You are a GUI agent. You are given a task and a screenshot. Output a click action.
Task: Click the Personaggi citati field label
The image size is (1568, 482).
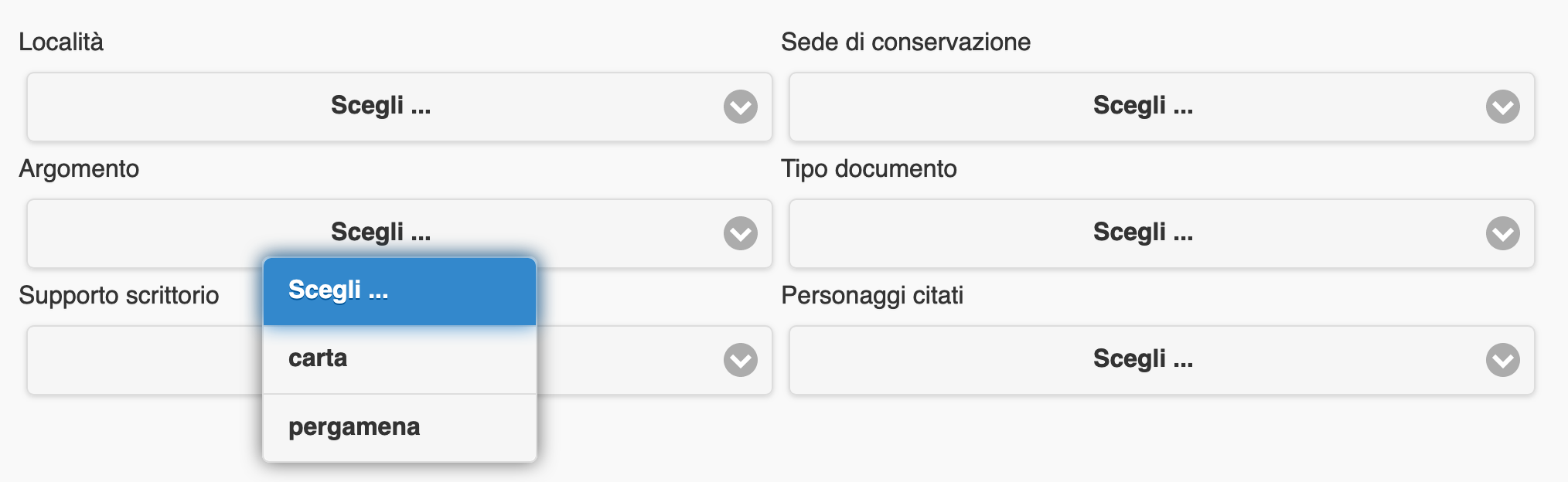click(872, 296)
